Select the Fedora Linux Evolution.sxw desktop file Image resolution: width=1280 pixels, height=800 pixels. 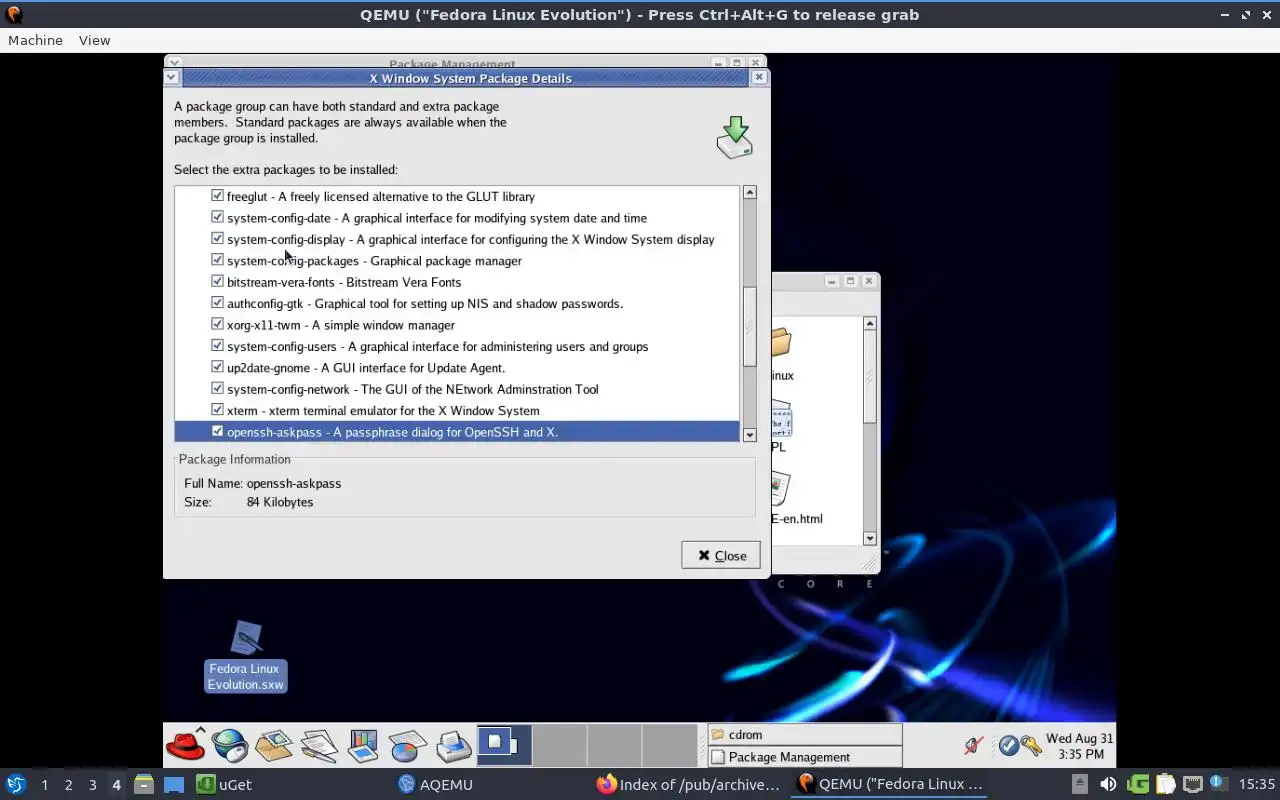246,656
